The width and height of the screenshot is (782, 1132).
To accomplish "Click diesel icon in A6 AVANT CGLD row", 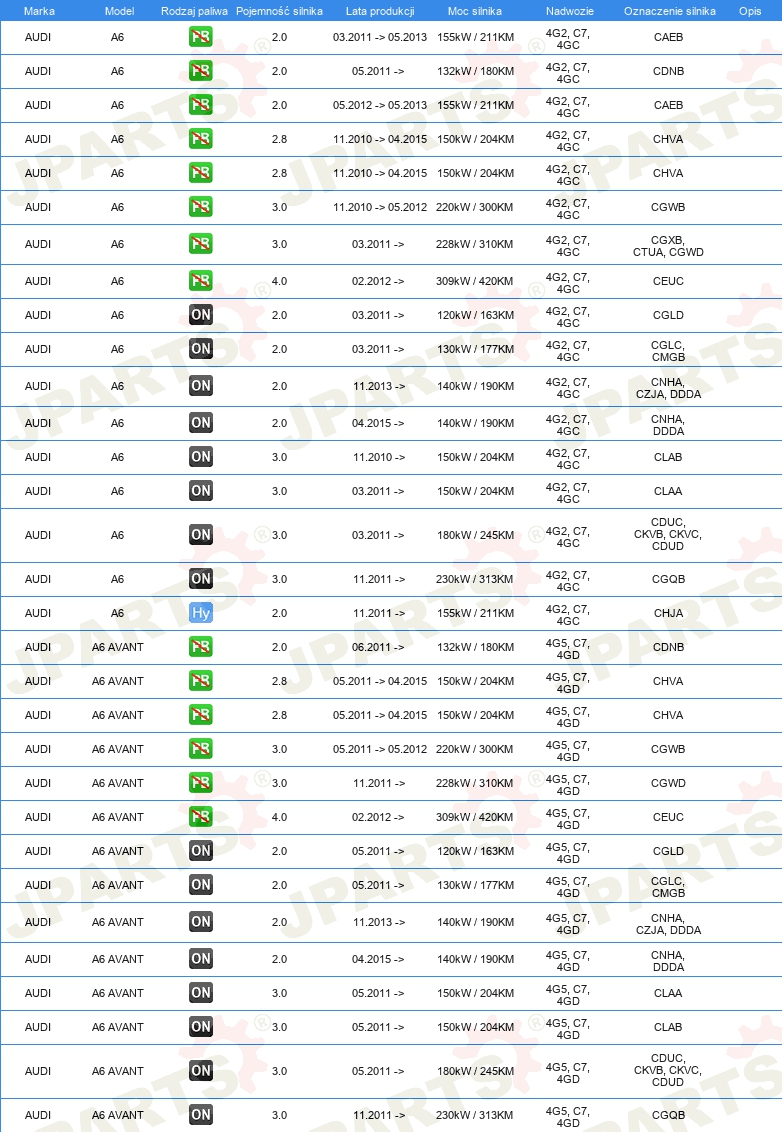I will pyautogui.click(x=201, y=851).
